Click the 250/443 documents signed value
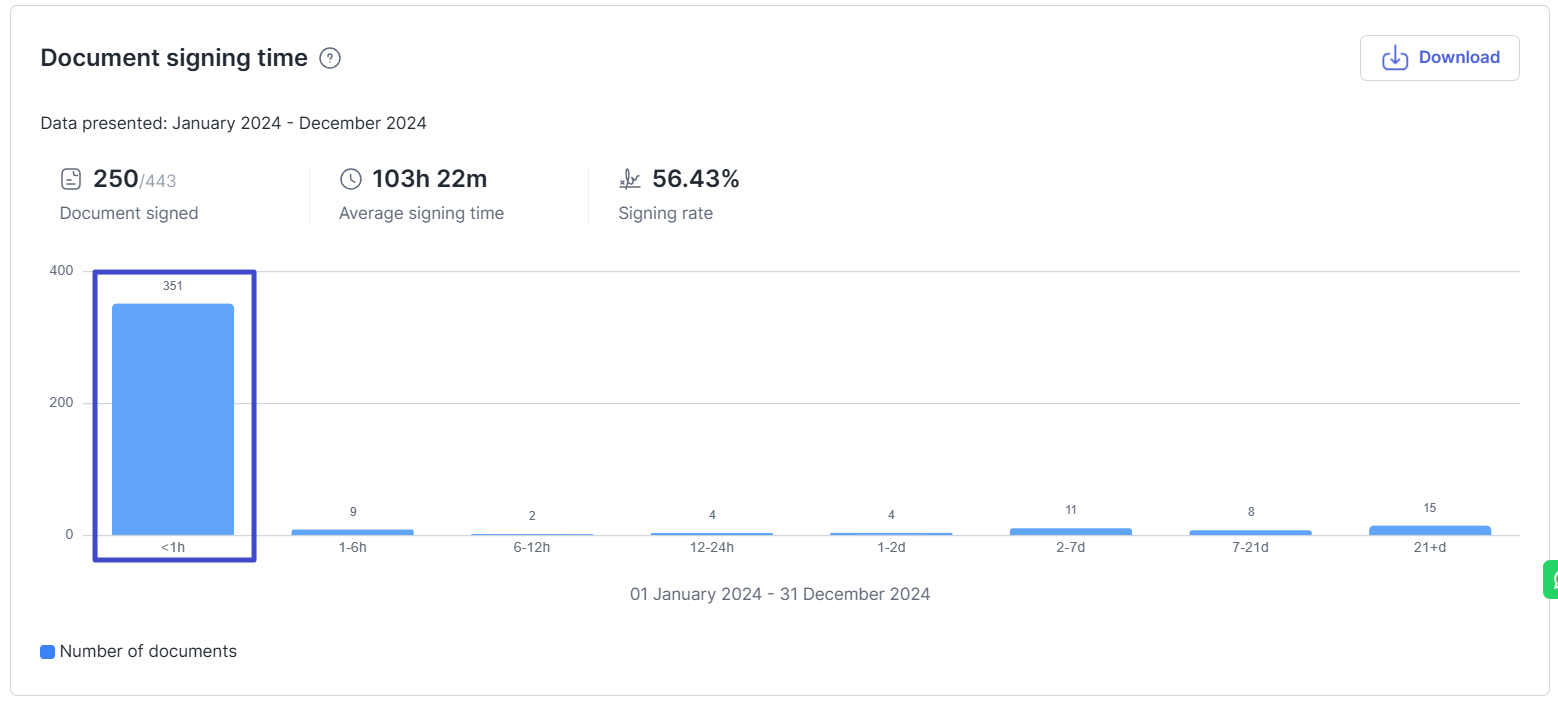The image size is (1558, 704). tap(134, 180)
